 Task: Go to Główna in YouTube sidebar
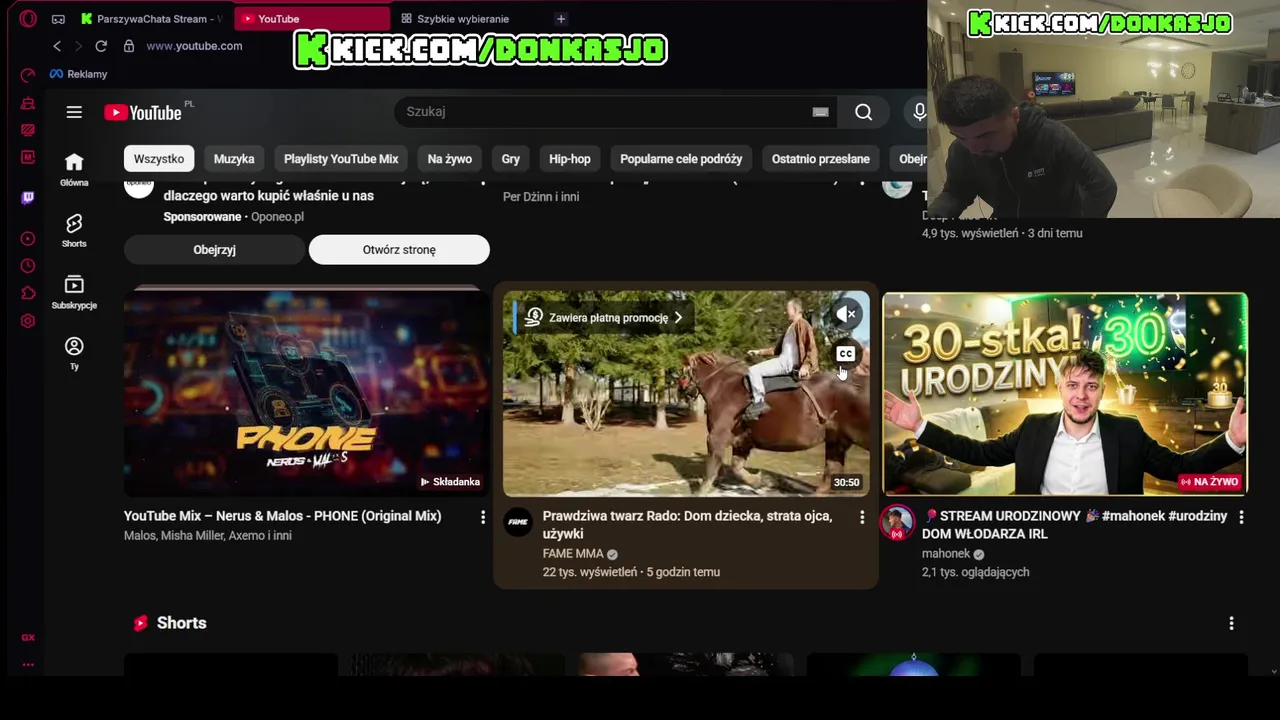[74, 170]
